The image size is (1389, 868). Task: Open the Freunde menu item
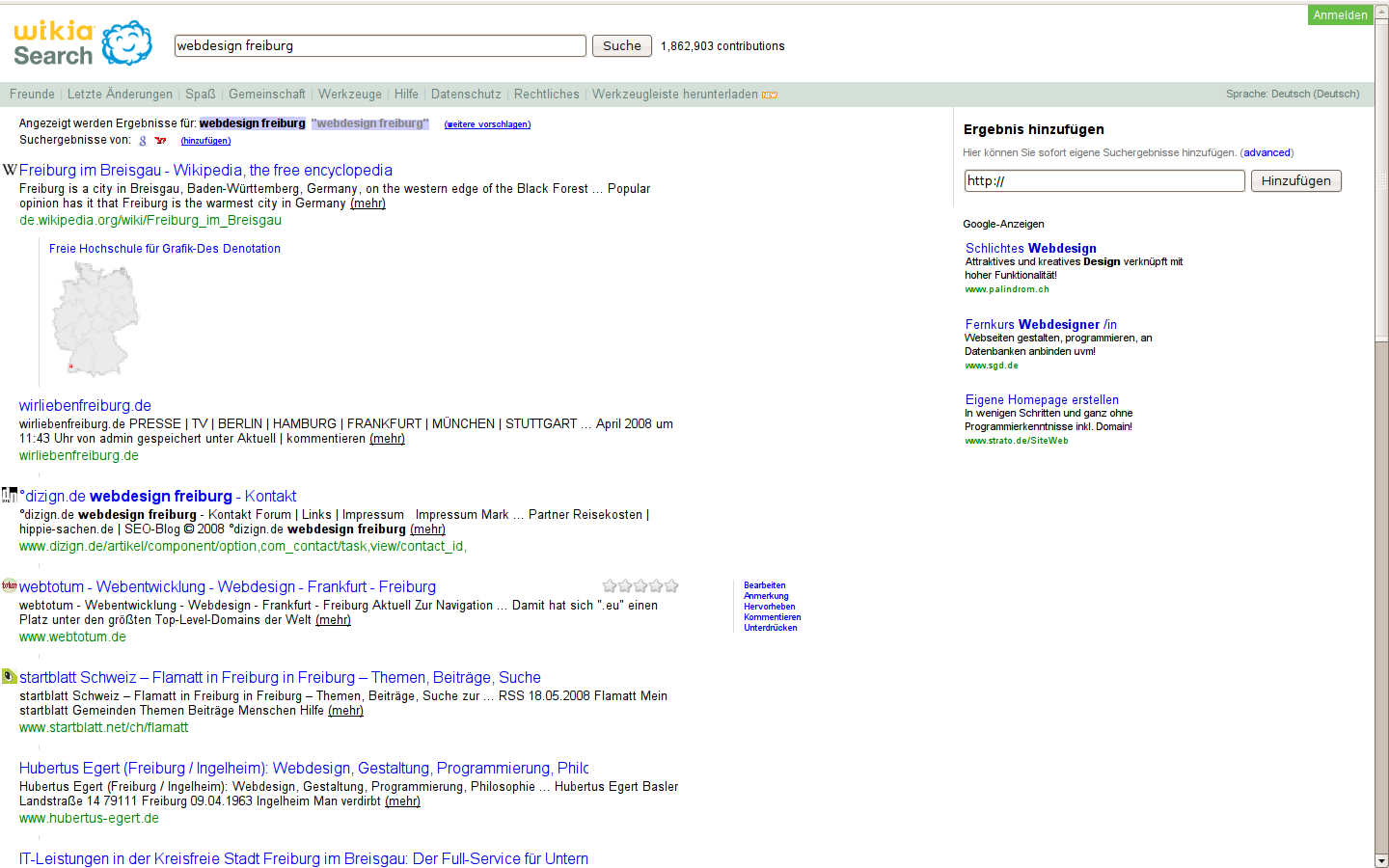point(32,94)
